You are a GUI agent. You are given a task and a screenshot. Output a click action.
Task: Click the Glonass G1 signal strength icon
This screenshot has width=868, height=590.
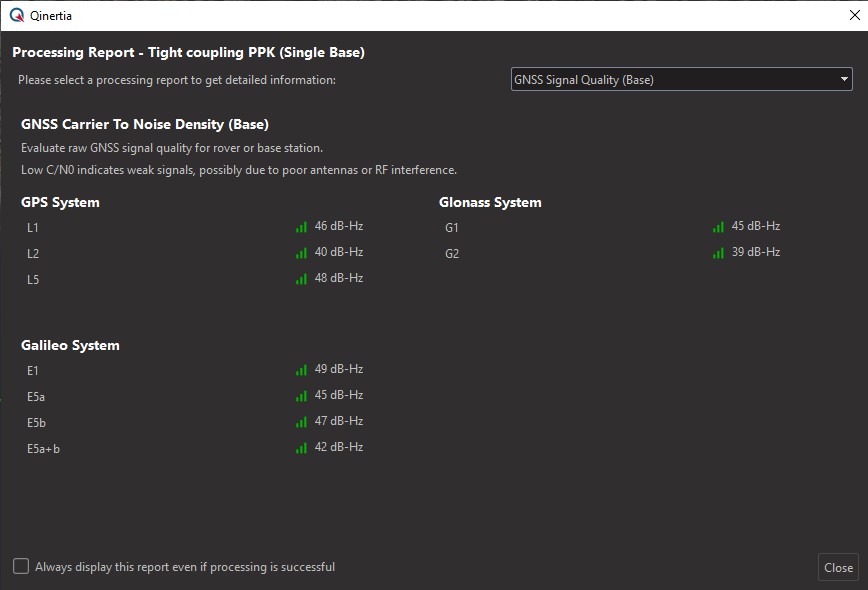pyautogui.click(x=718, y=227)
